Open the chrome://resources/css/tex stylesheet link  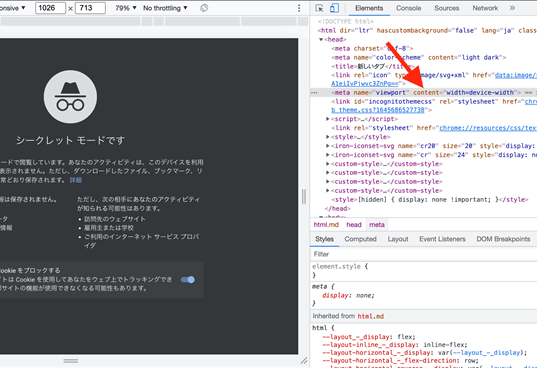pyautogui.click(x=488, y=128)
